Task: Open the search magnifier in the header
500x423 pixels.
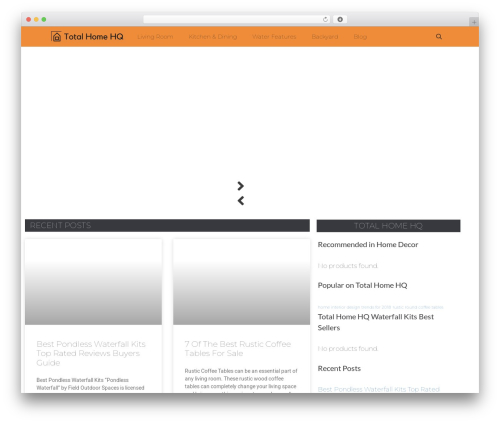Action: point(439,37)
